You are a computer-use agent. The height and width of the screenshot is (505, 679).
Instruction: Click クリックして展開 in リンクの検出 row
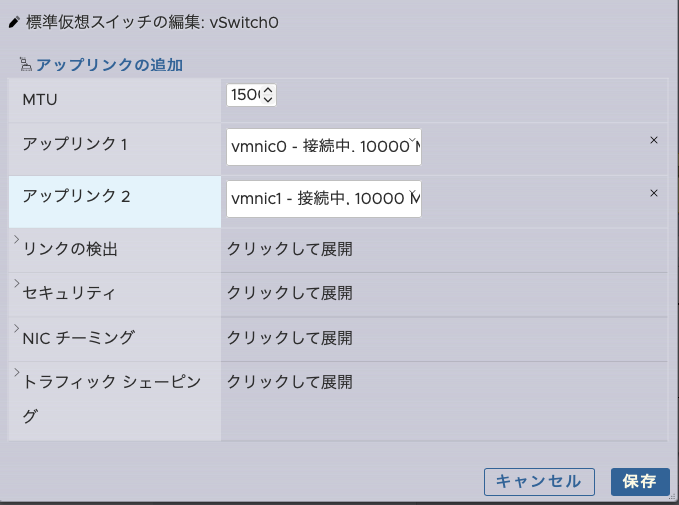tap(290, 249)
